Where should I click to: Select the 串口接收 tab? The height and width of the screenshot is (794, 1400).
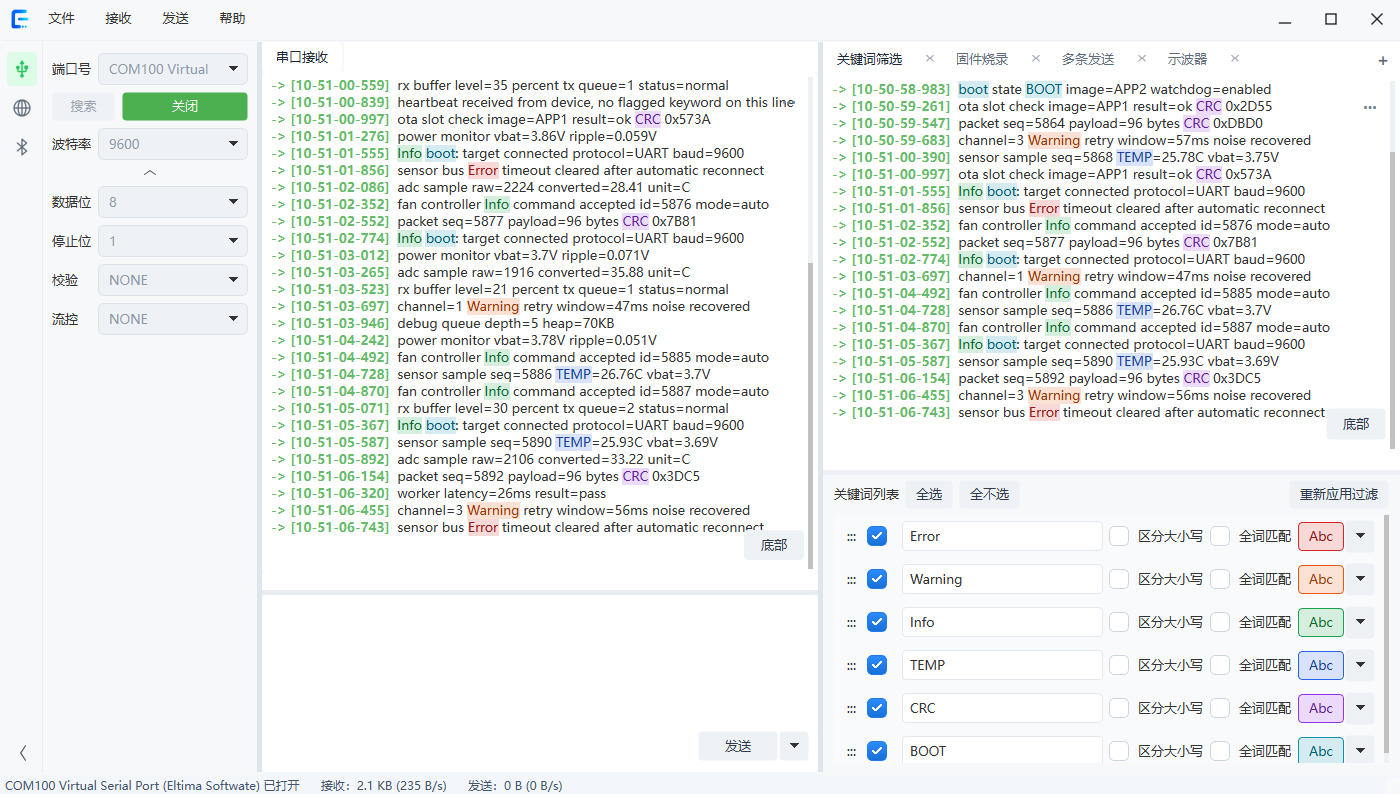click(302, 57)
